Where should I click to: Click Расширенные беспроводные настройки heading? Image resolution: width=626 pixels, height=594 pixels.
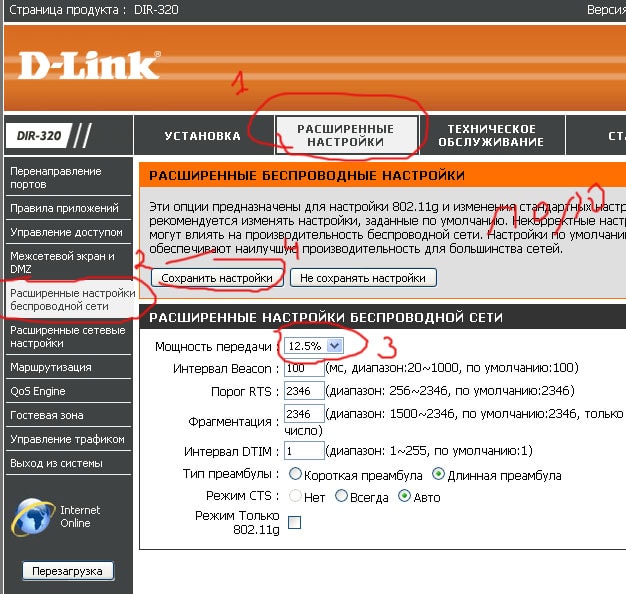point(307,176)
